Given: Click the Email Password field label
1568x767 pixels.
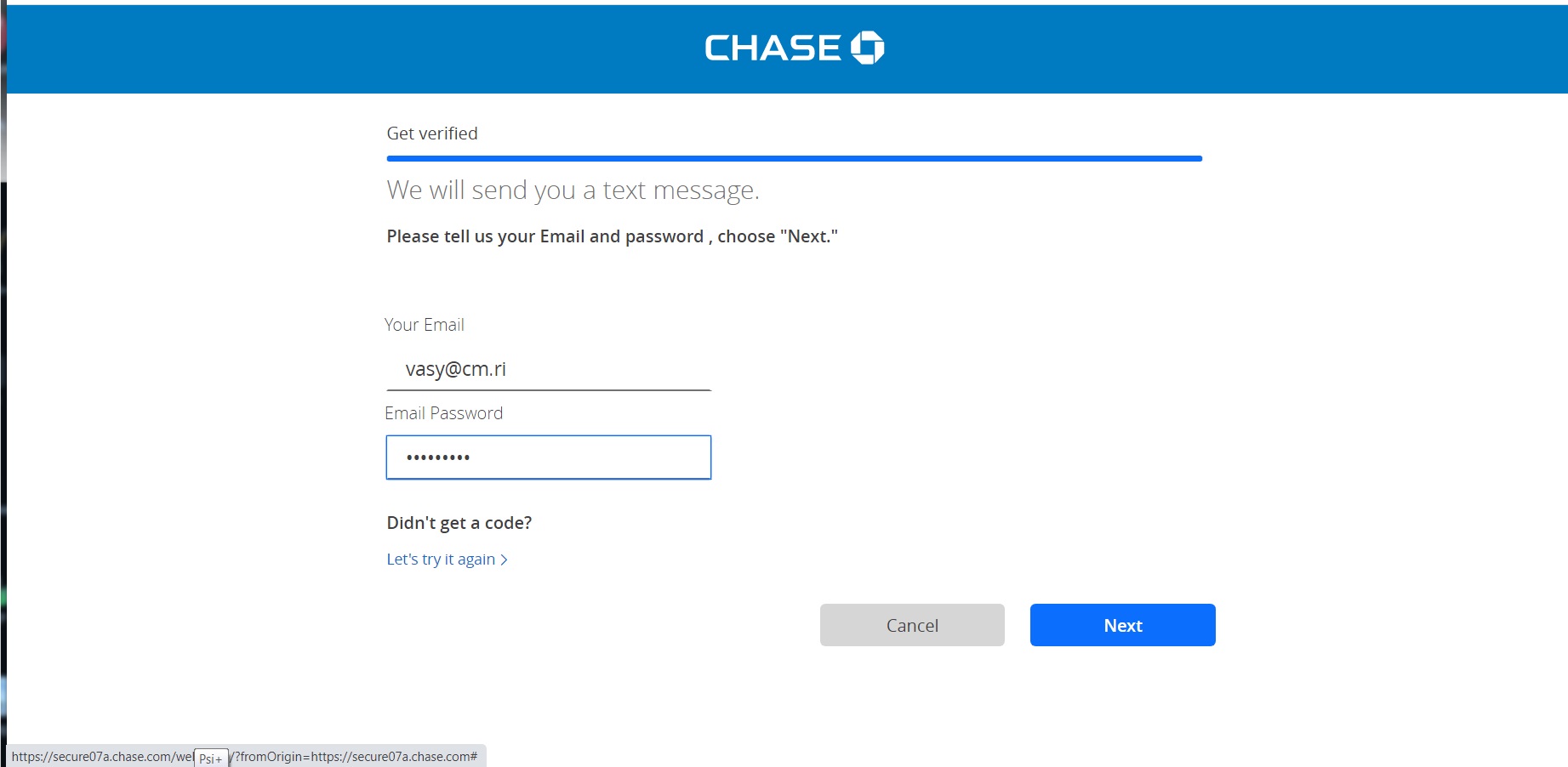Looking at the screenshot, I should click(443, 413).
